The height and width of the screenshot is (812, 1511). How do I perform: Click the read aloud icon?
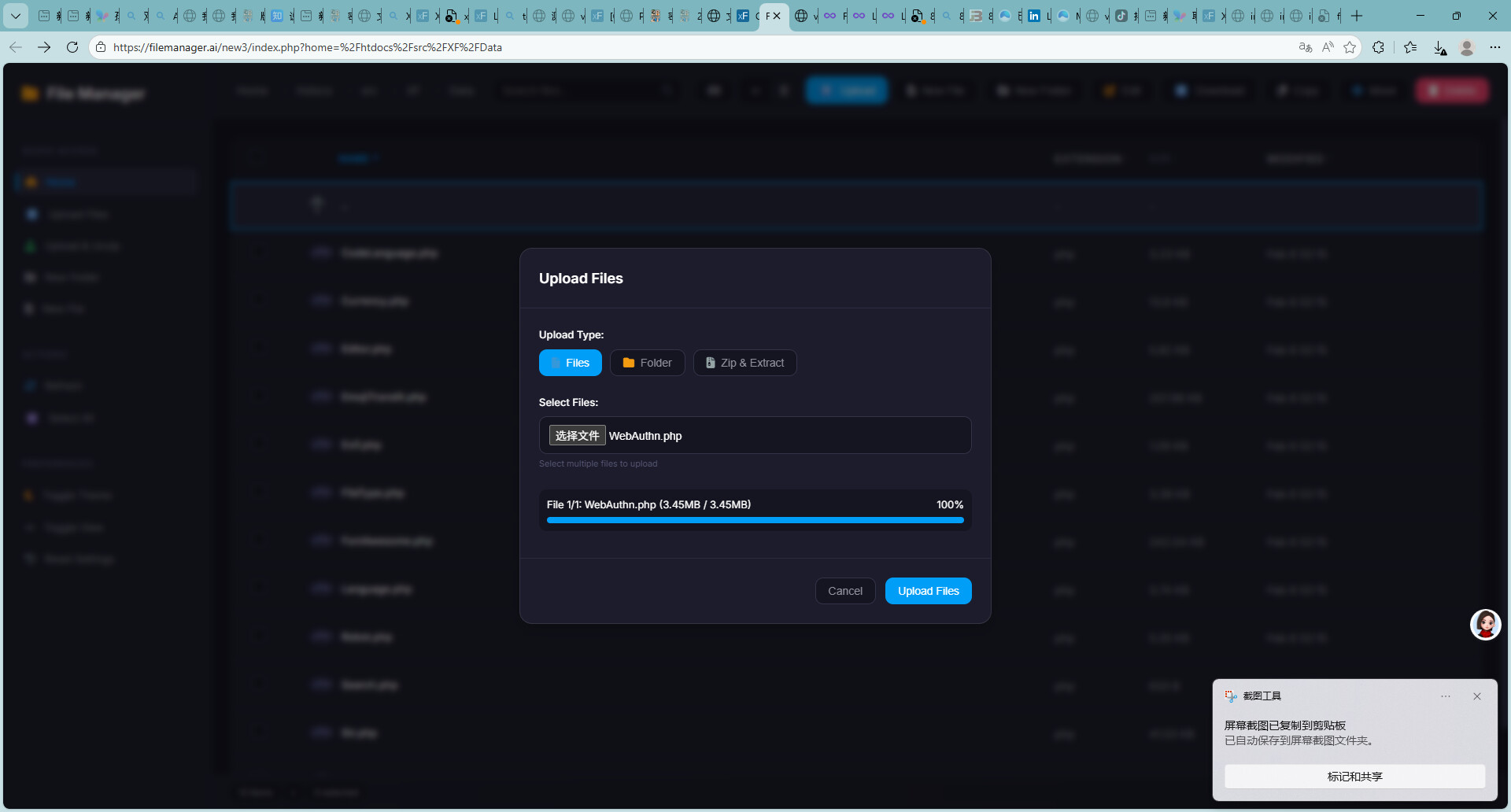pos(1328,47)
